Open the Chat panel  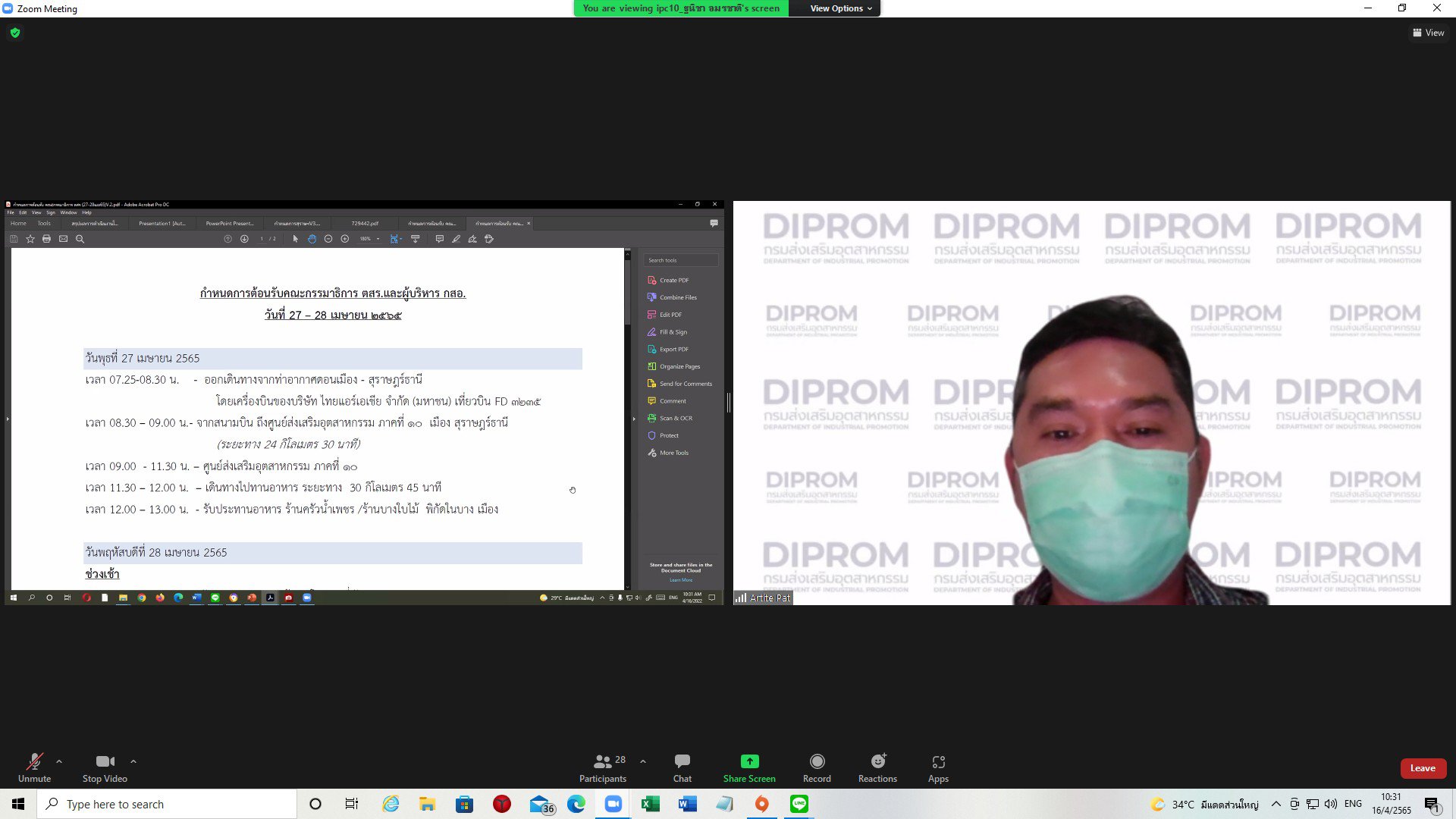point(682,767)
